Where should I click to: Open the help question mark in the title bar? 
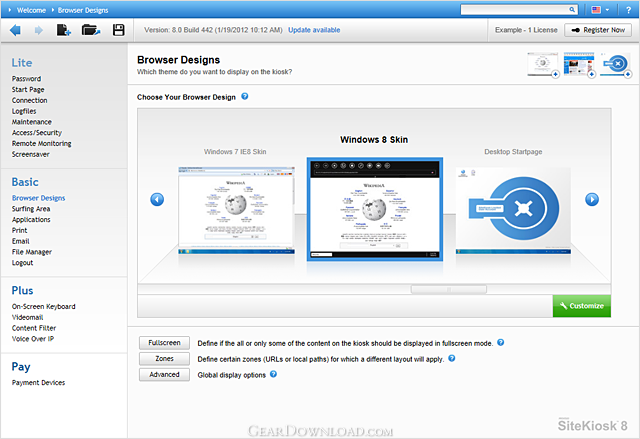tap(629, 10)
